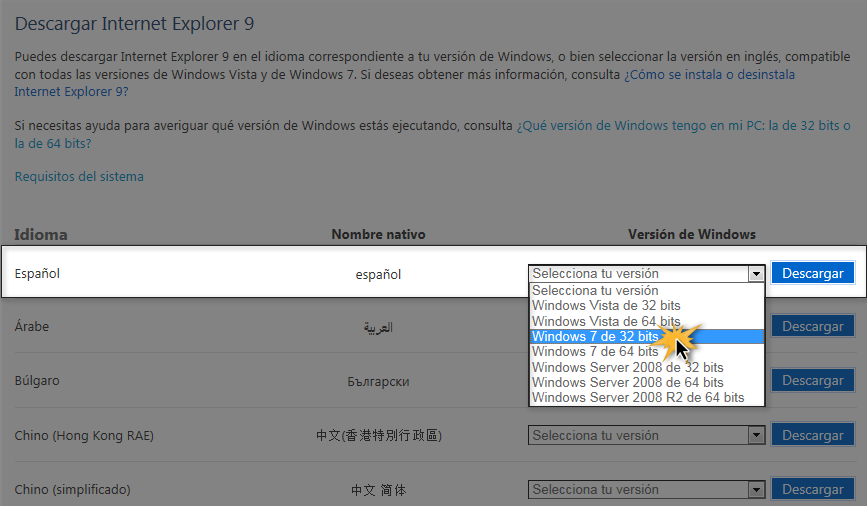
Task: Click the 'Descargar Internet Explorer 9' heading
Action: click(x=134, y=24)
